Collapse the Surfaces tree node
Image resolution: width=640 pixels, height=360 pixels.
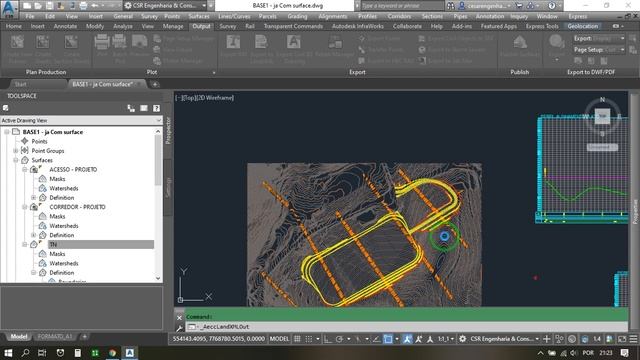click(x=16, y=160)
